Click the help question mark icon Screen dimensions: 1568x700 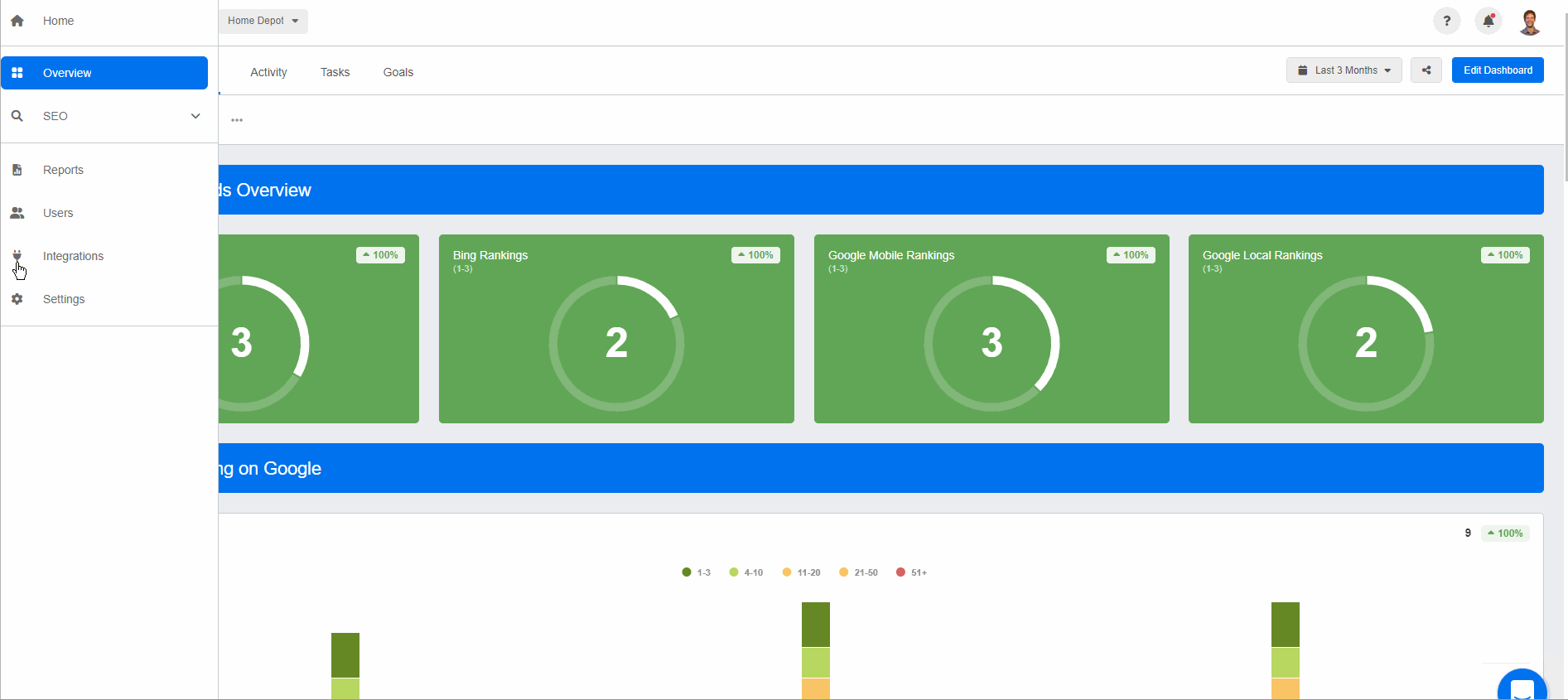click(1446, 22)
